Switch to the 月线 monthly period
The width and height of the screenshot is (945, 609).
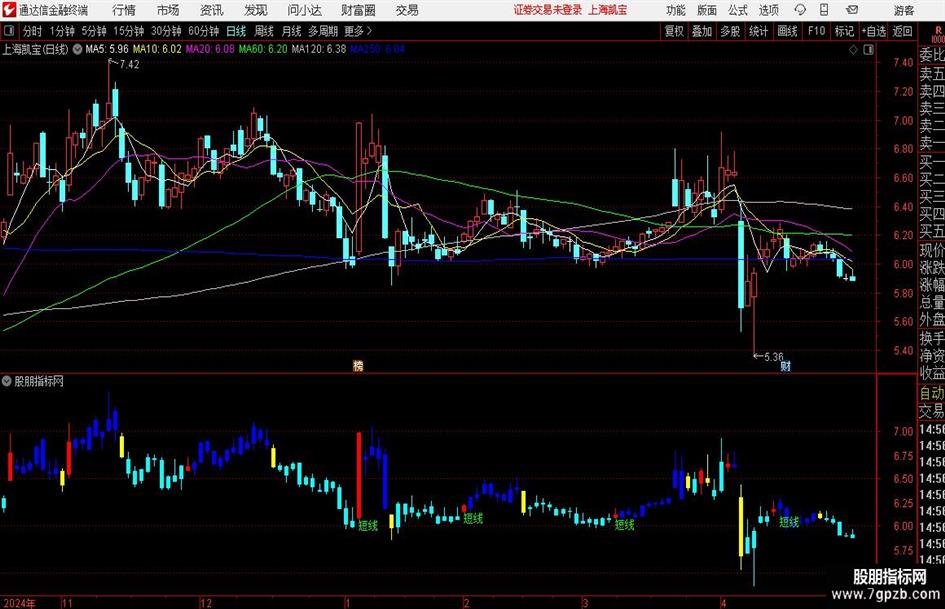coord(292,31)
